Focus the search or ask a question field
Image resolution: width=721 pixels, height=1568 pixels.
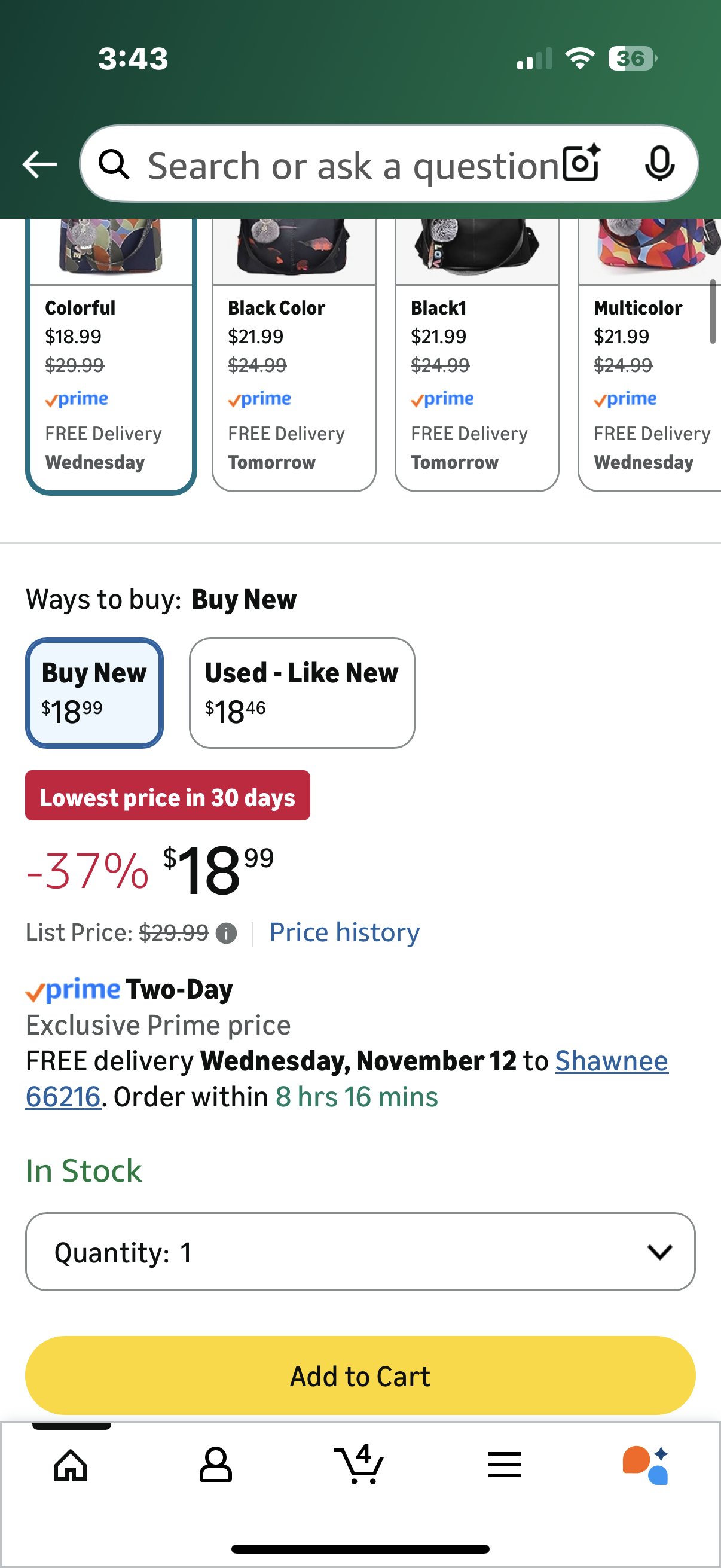(x=353, y=165)
